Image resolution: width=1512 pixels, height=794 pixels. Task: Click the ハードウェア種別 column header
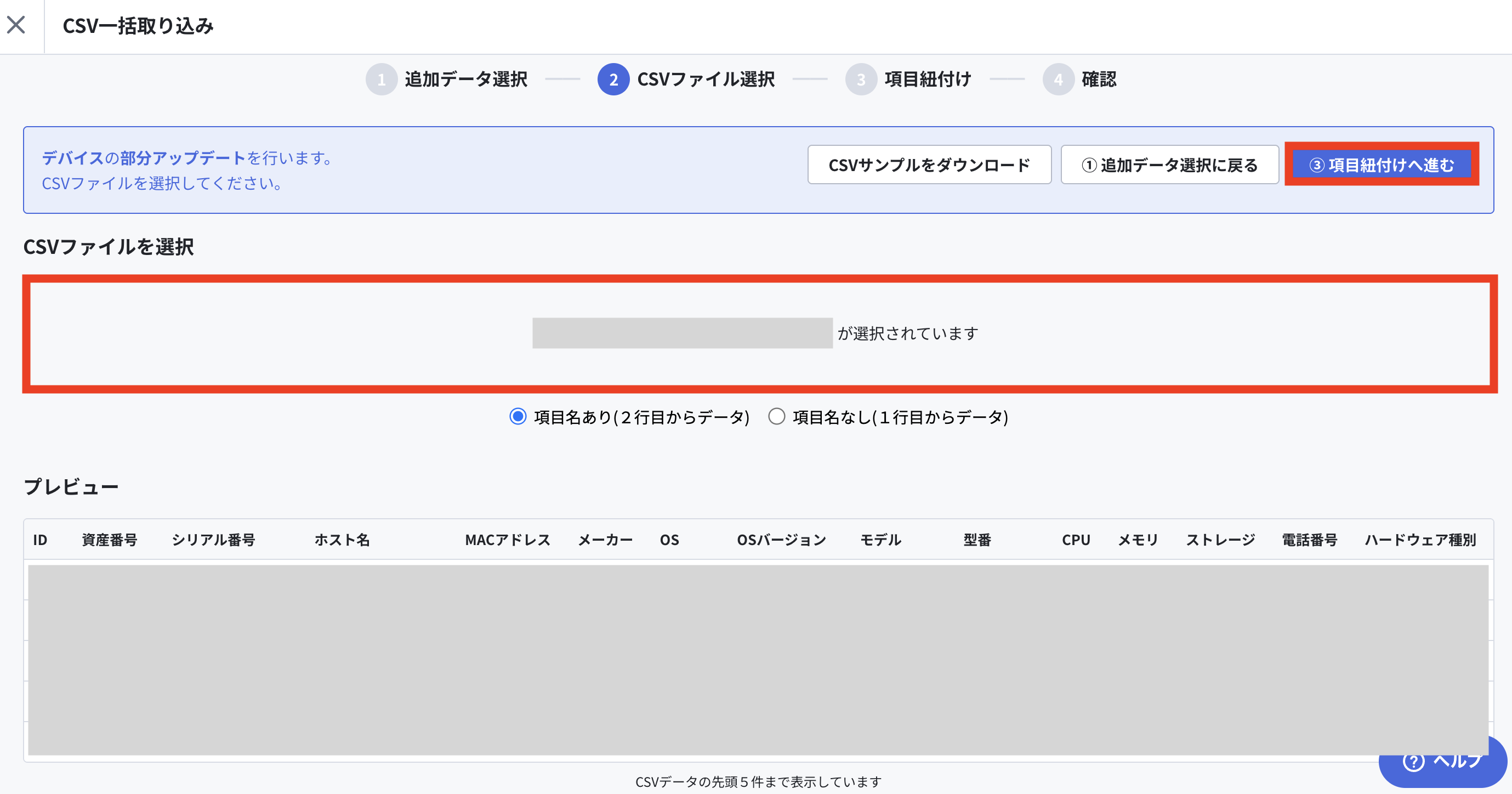pyautogui.click(x=1420, y=540)
